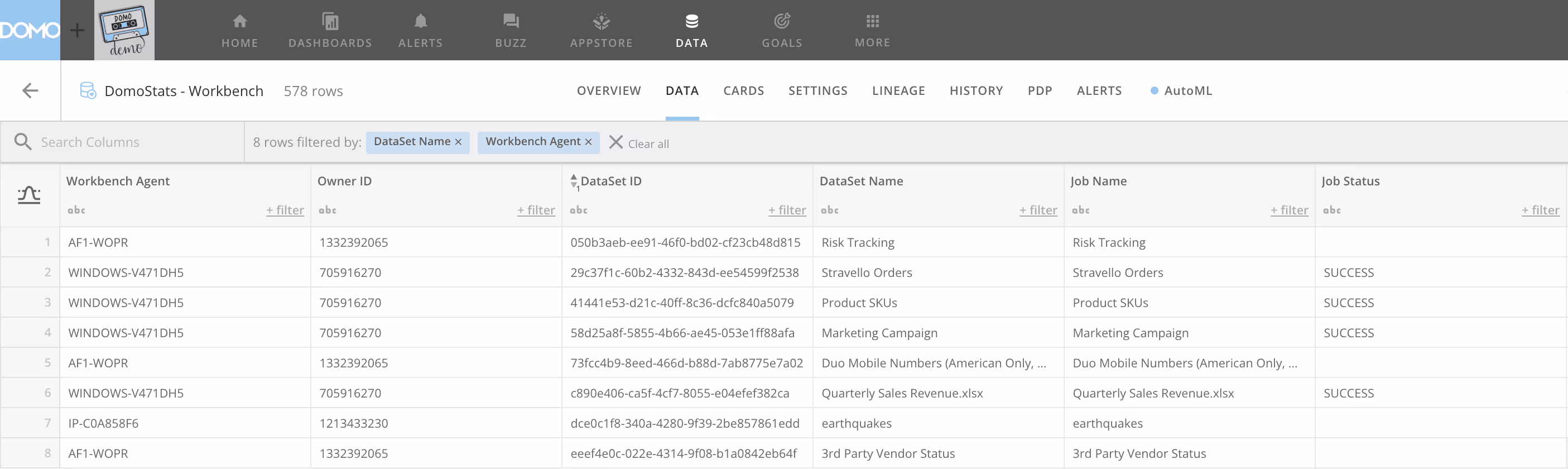
Task: Open Dashboards from the top navigation
Action: (x=330, y=31)
